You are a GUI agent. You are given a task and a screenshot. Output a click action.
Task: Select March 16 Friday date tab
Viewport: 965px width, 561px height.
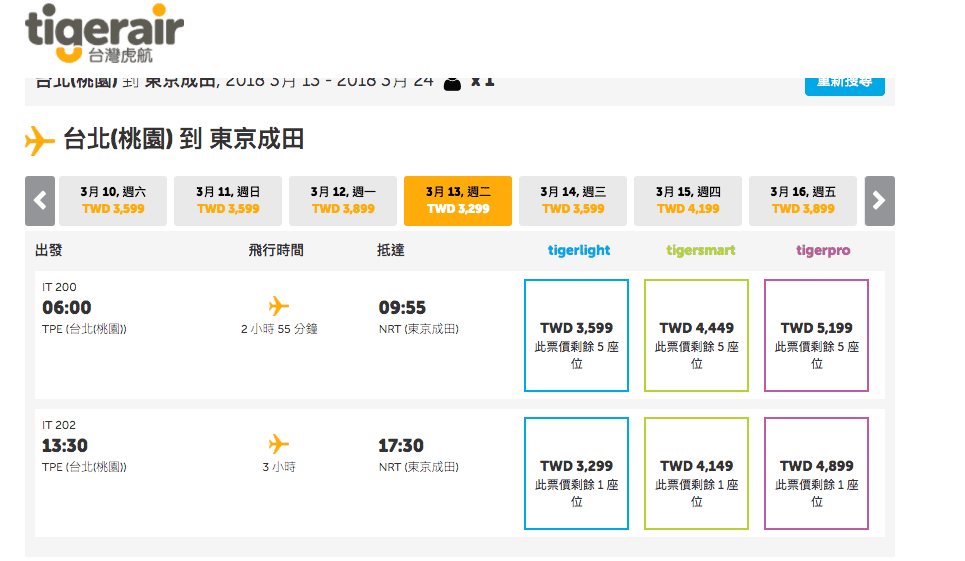tap(803, 201)
